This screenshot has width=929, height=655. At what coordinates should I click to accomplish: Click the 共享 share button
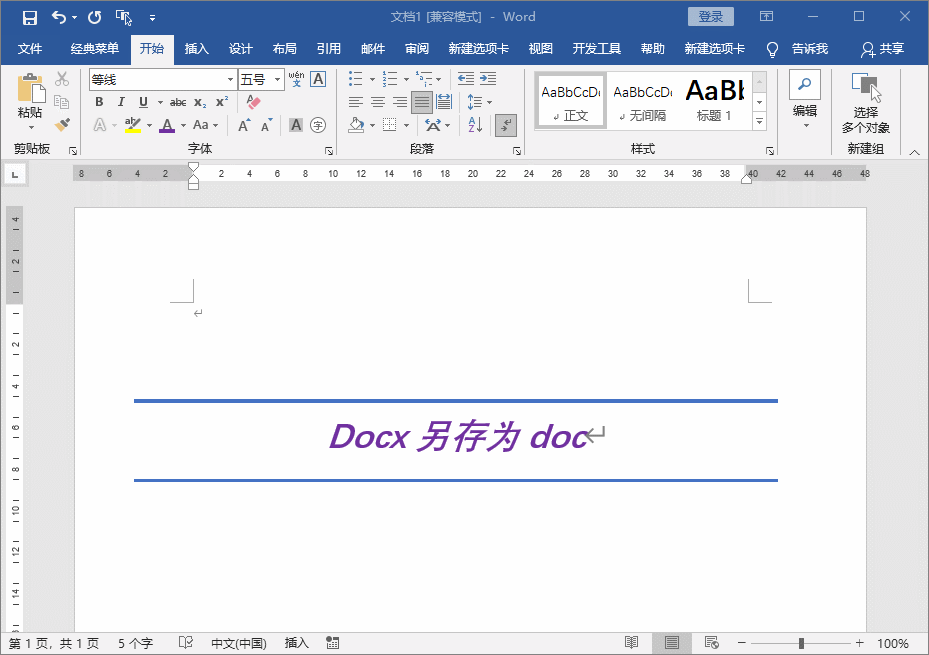click(x=883, y=49)
